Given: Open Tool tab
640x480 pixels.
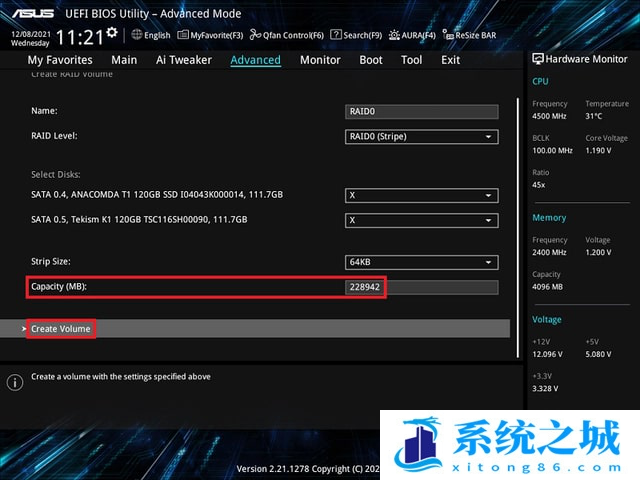Looking at the screenshot, I should pos(411,60).
